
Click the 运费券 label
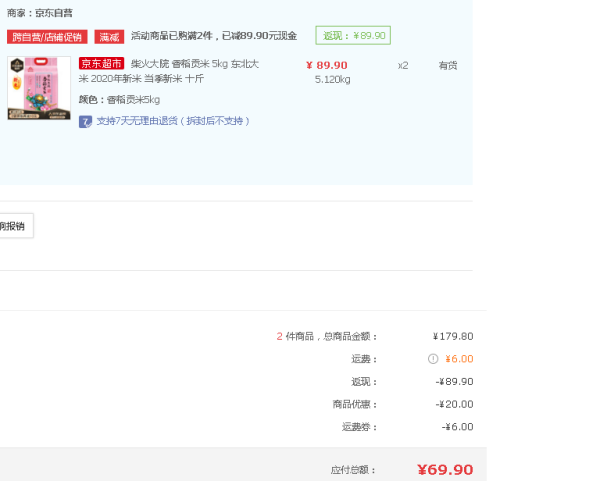[359, 427]
